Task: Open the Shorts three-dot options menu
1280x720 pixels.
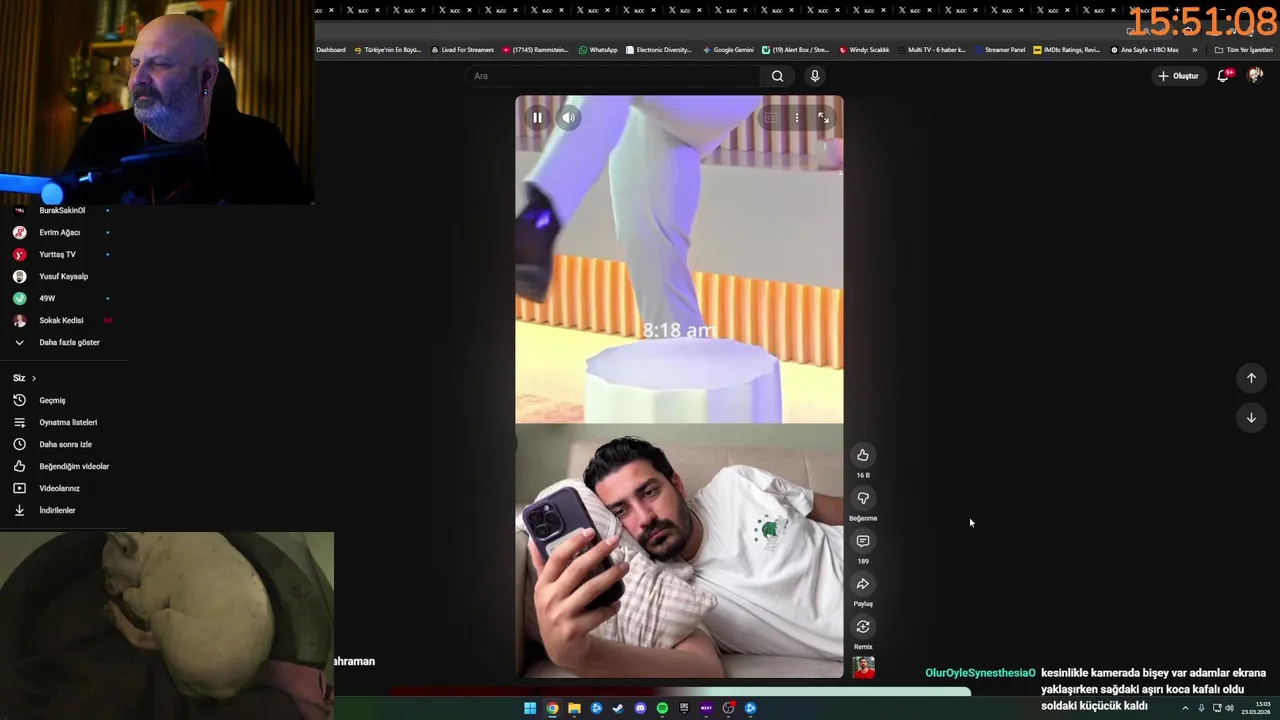Action: point(797,118)
